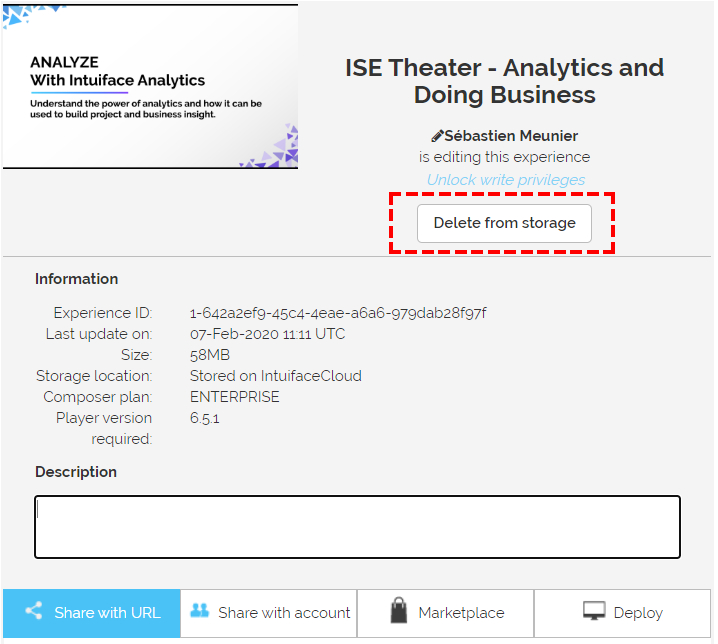Click the text Stored on IntuifaceCloud
718x644 pixels.
(x=276, y=376)
